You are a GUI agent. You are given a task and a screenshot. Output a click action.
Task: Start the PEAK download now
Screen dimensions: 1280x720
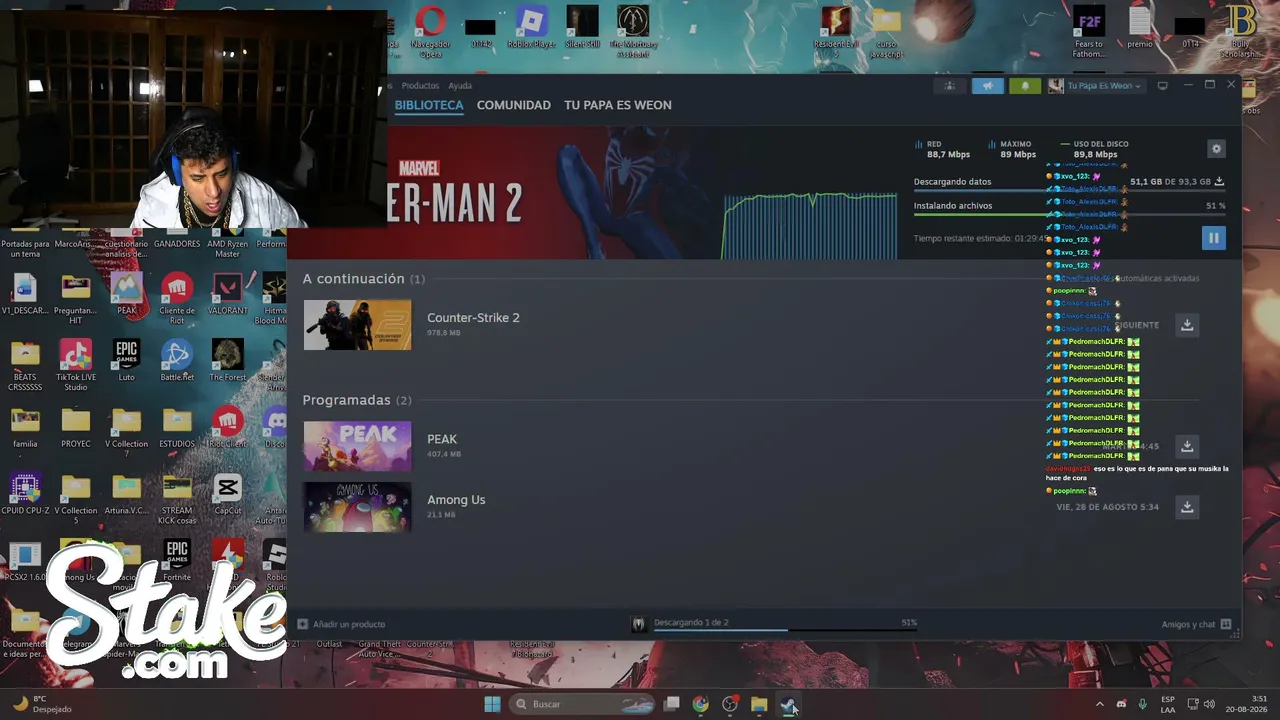1187,446
